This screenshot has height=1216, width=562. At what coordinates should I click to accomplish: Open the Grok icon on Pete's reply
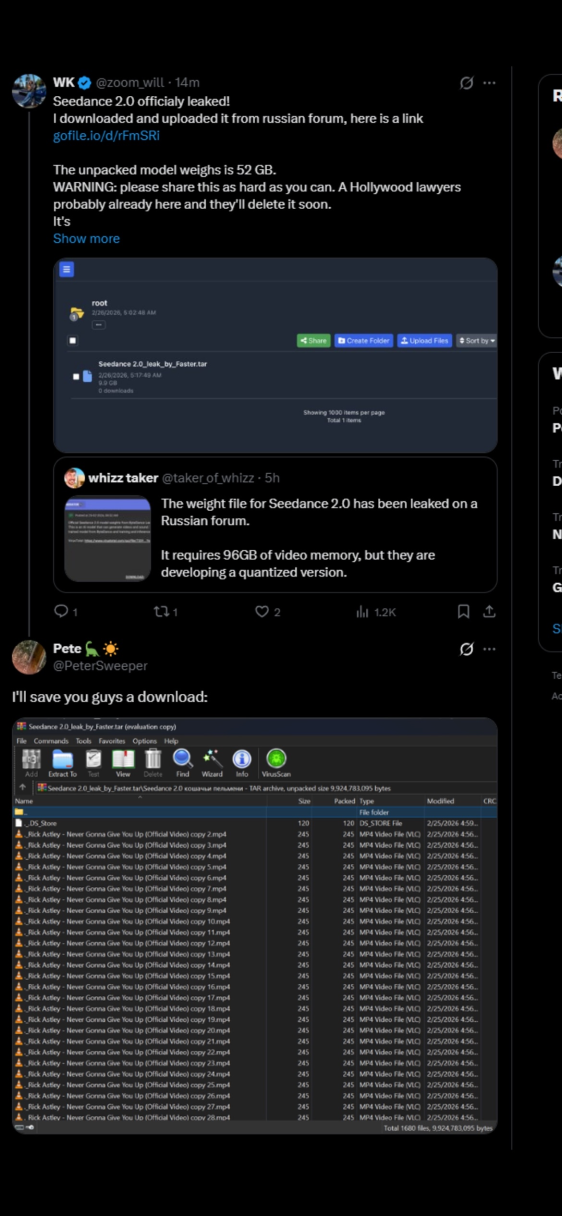(x=466, y=649)
